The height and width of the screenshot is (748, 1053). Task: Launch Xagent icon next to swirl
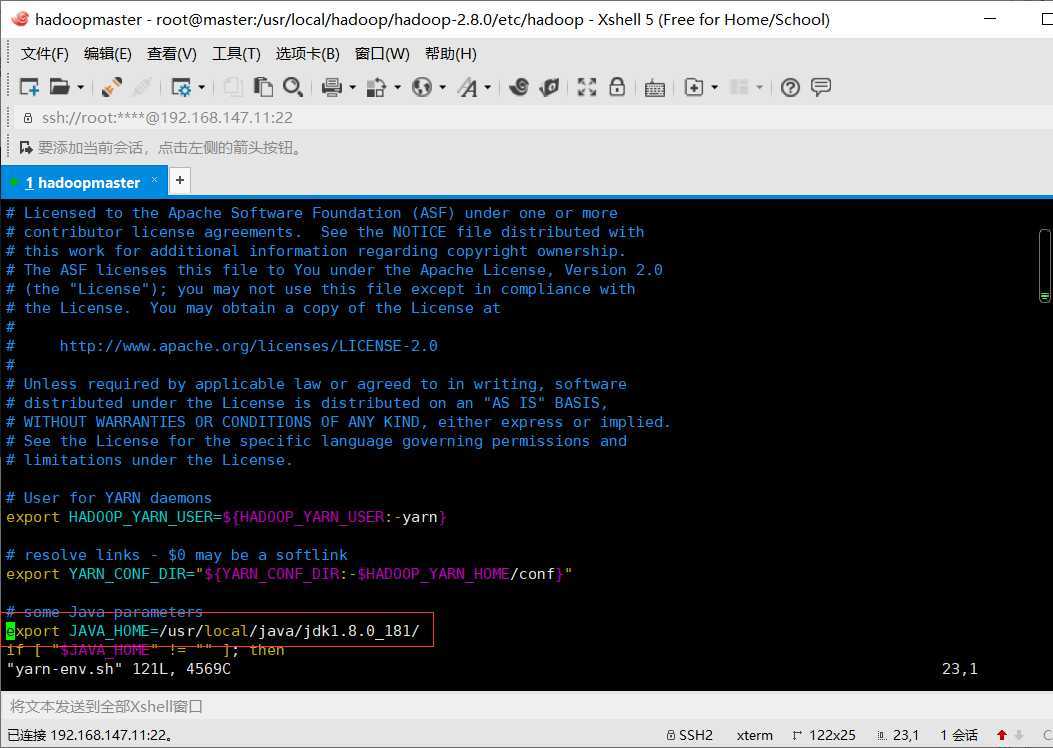[549, 87]
